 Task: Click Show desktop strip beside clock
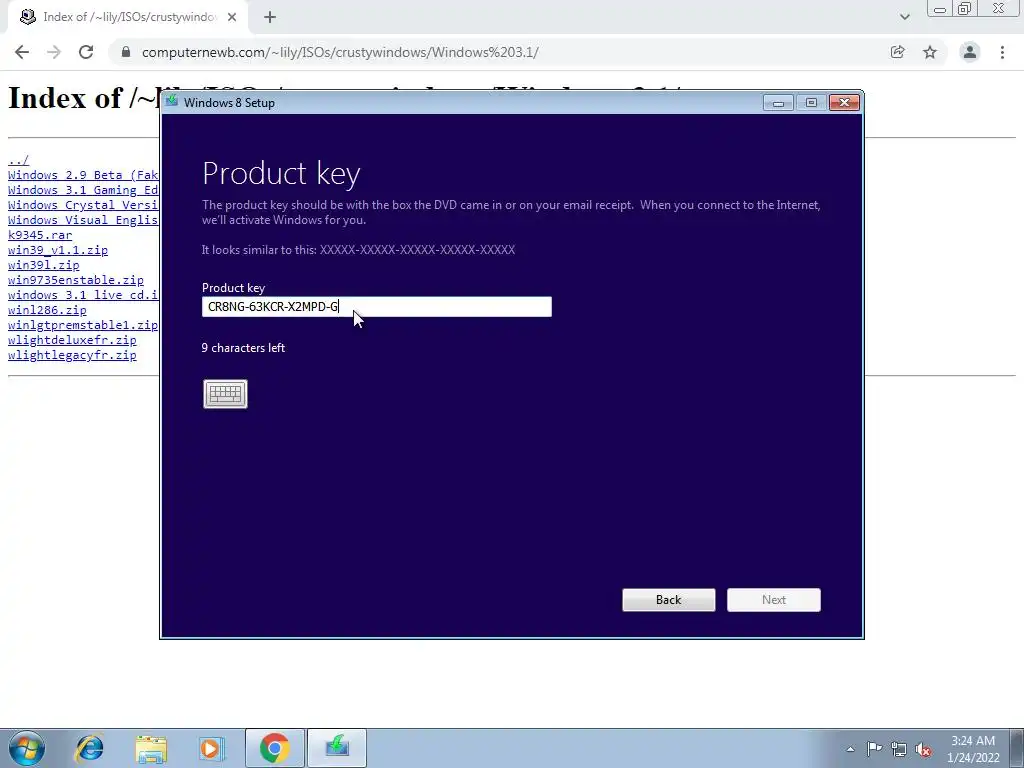pyautogui.click(x=1019, y=748)
